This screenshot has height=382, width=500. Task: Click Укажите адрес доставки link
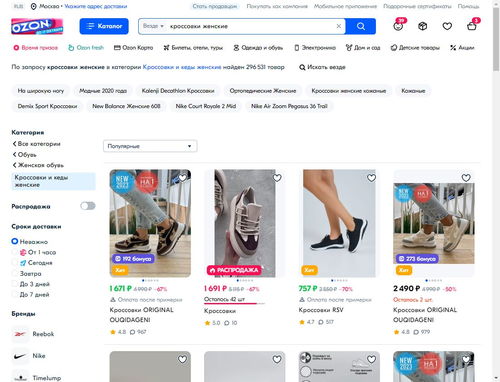pyautogui.click(x=96, y=6)
